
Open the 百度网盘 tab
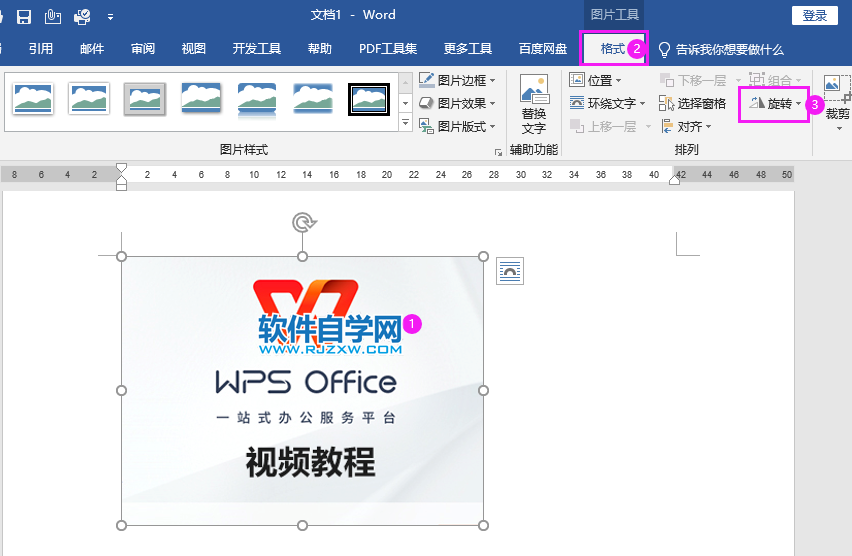pyautogui.click(x=543, y=49)
